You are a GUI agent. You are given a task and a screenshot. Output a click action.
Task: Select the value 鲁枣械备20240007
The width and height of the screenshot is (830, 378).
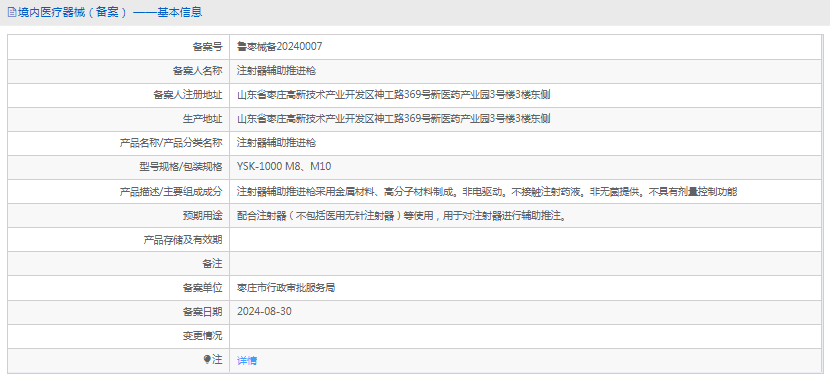click(279, 47)
